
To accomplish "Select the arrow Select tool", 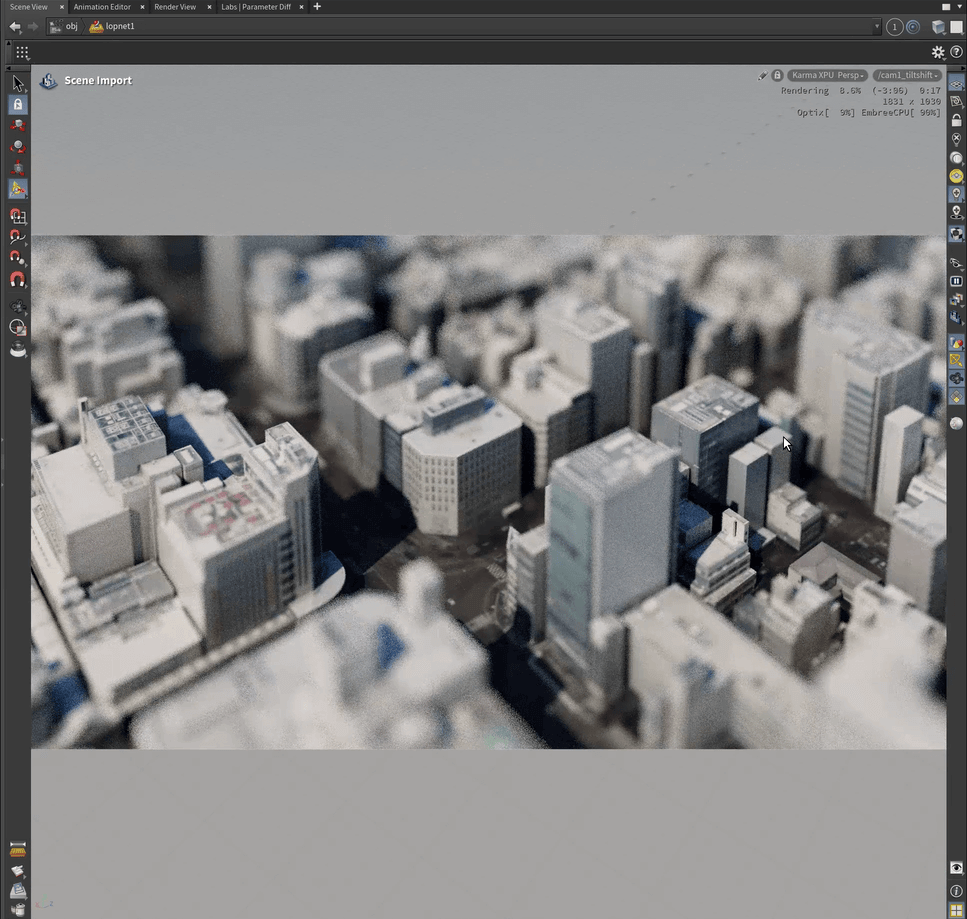I will (18, 83).
